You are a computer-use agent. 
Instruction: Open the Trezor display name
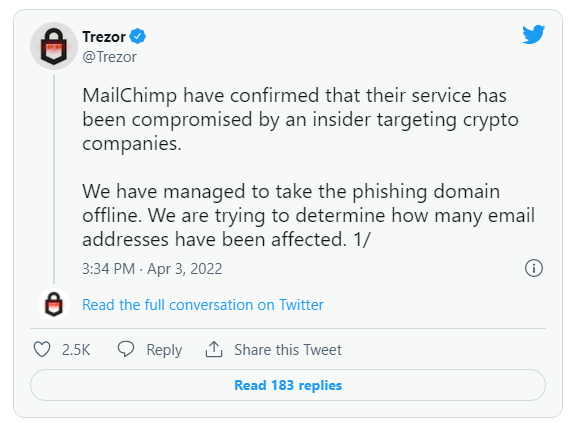[x=104, y=37]
